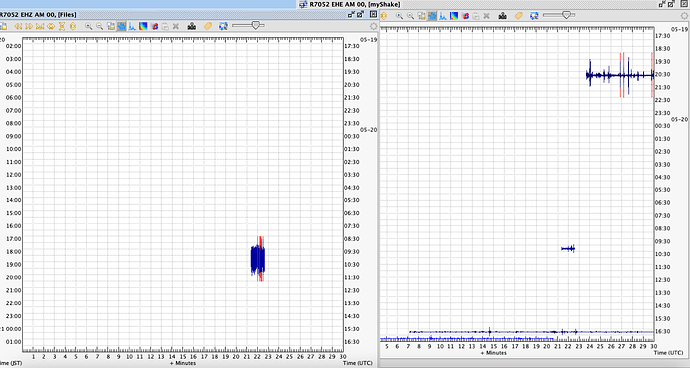Open binoculars icon in myShake toolbar

tap(503, 16)
